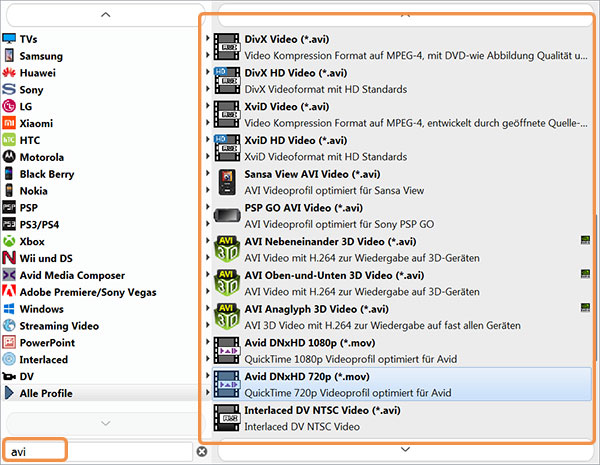Screen dimensions: 600x465
Task: Click the Windows logo category icon
Action: [9, 308]
